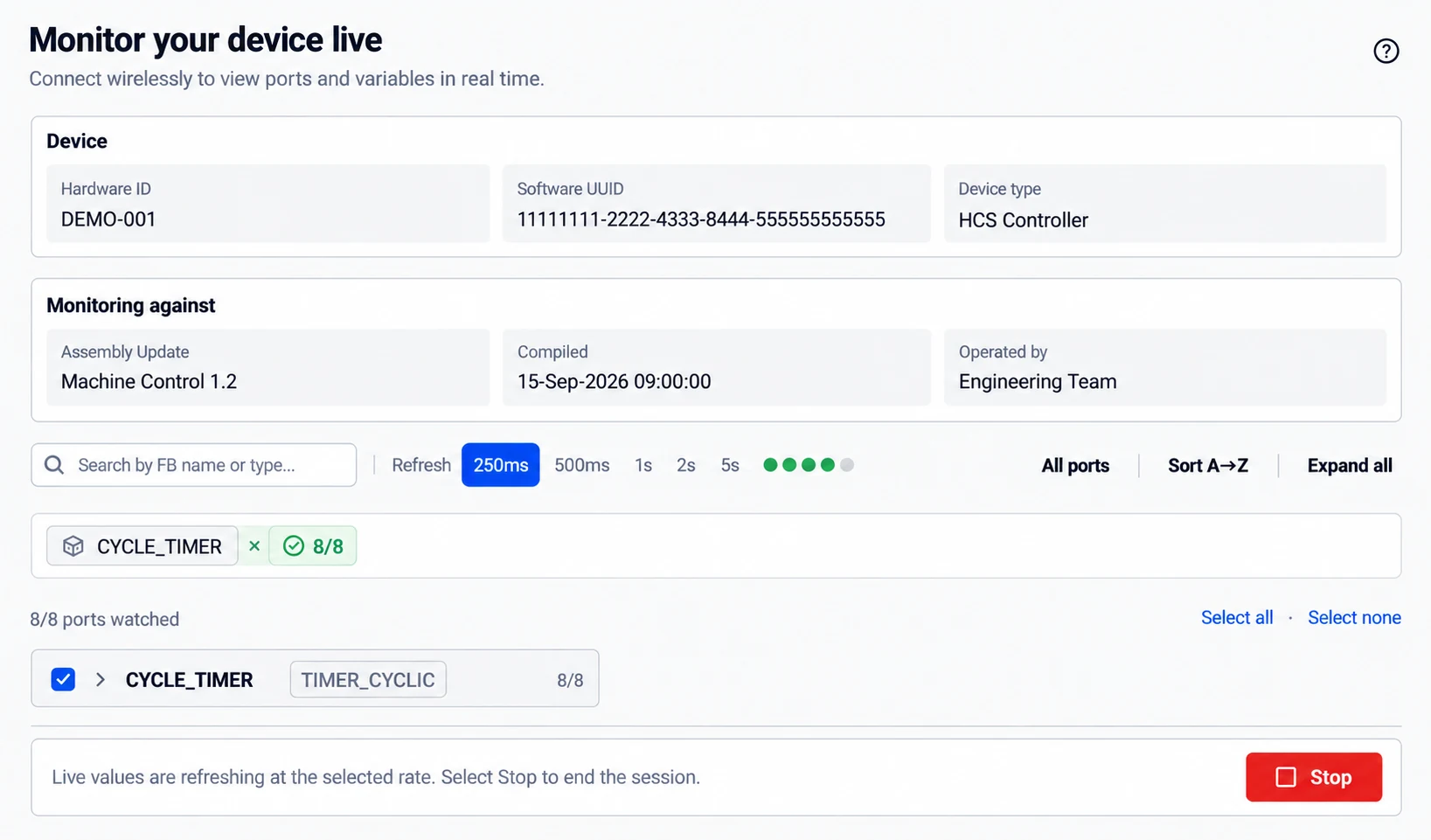Click the CYCLE_TIMER chip label

pyautogui.click(x=159, y=546)
